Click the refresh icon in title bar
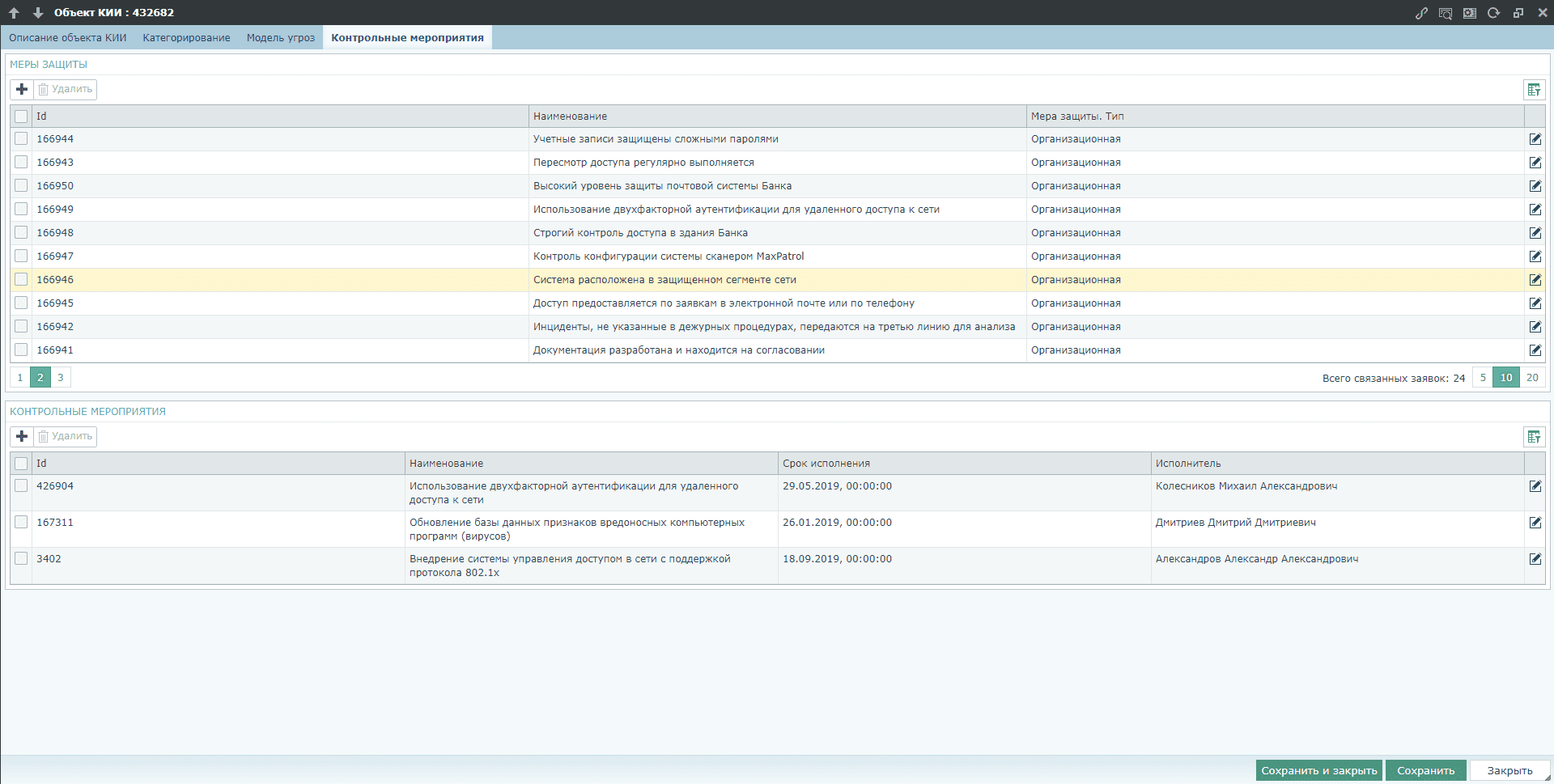 pos(1494,13)
